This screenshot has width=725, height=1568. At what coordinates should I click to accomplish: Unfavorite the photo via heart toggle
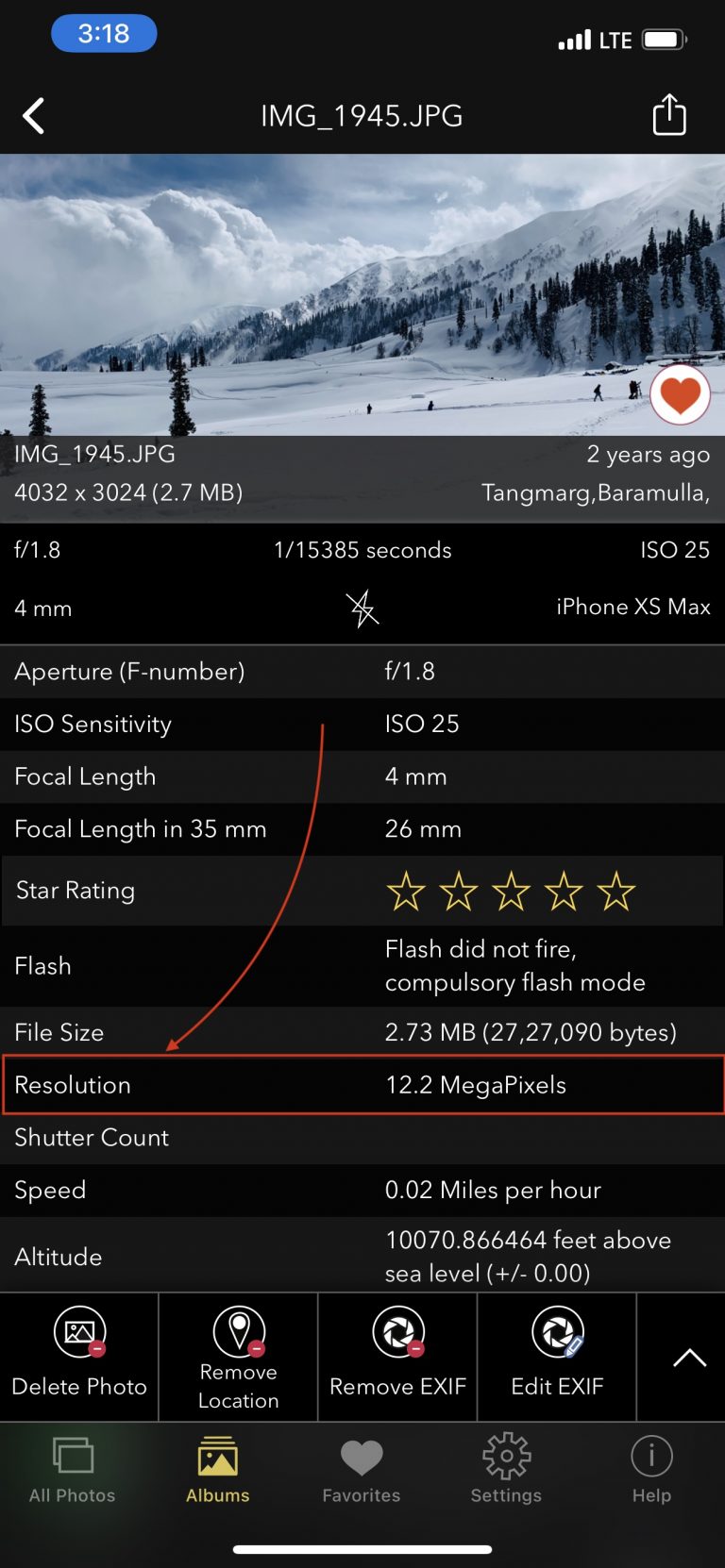click(x=681, y=395)
